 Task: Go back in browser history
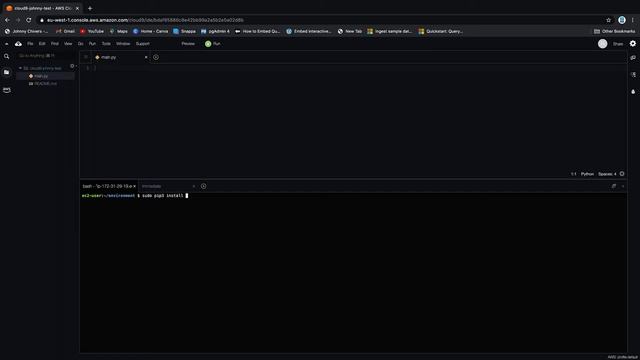7,20
